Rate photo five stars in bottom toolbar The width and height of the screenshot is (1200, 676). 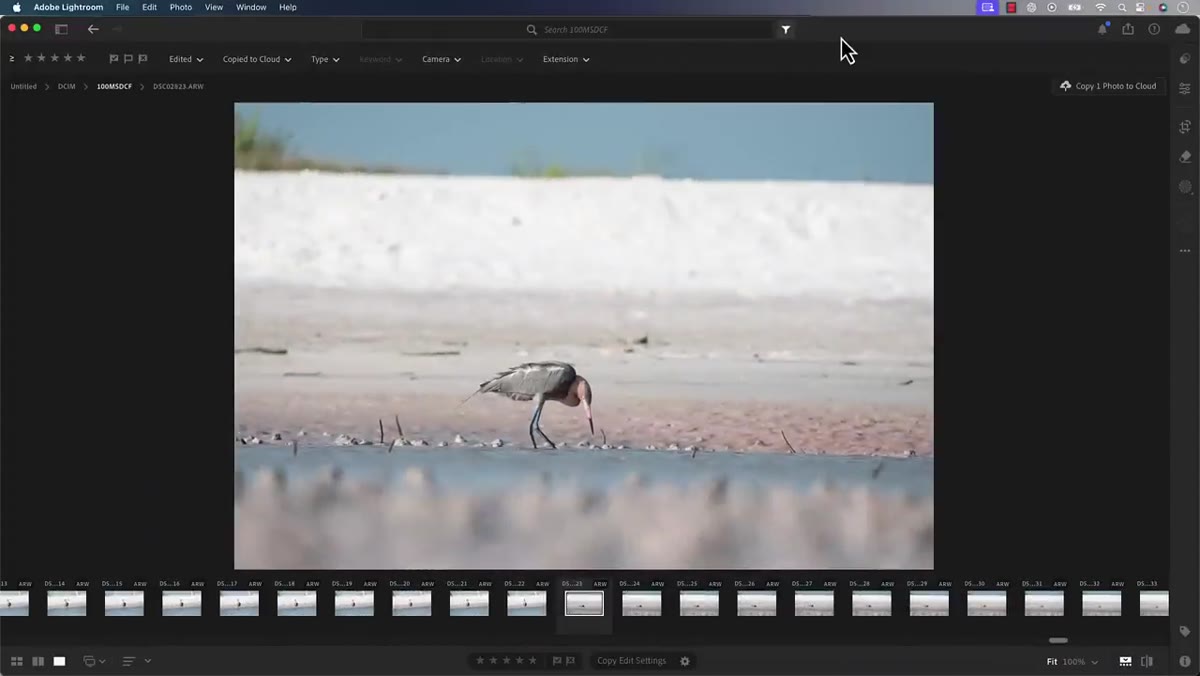pyautogui.click(x=533, y=660)
